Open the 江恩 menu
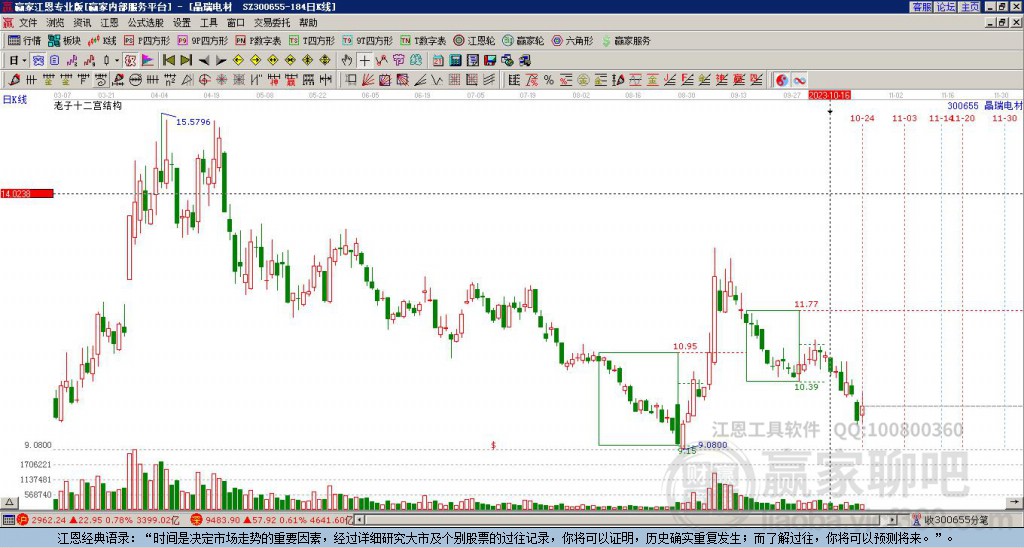Screen dimensions: 1024x548 point(109,23)
